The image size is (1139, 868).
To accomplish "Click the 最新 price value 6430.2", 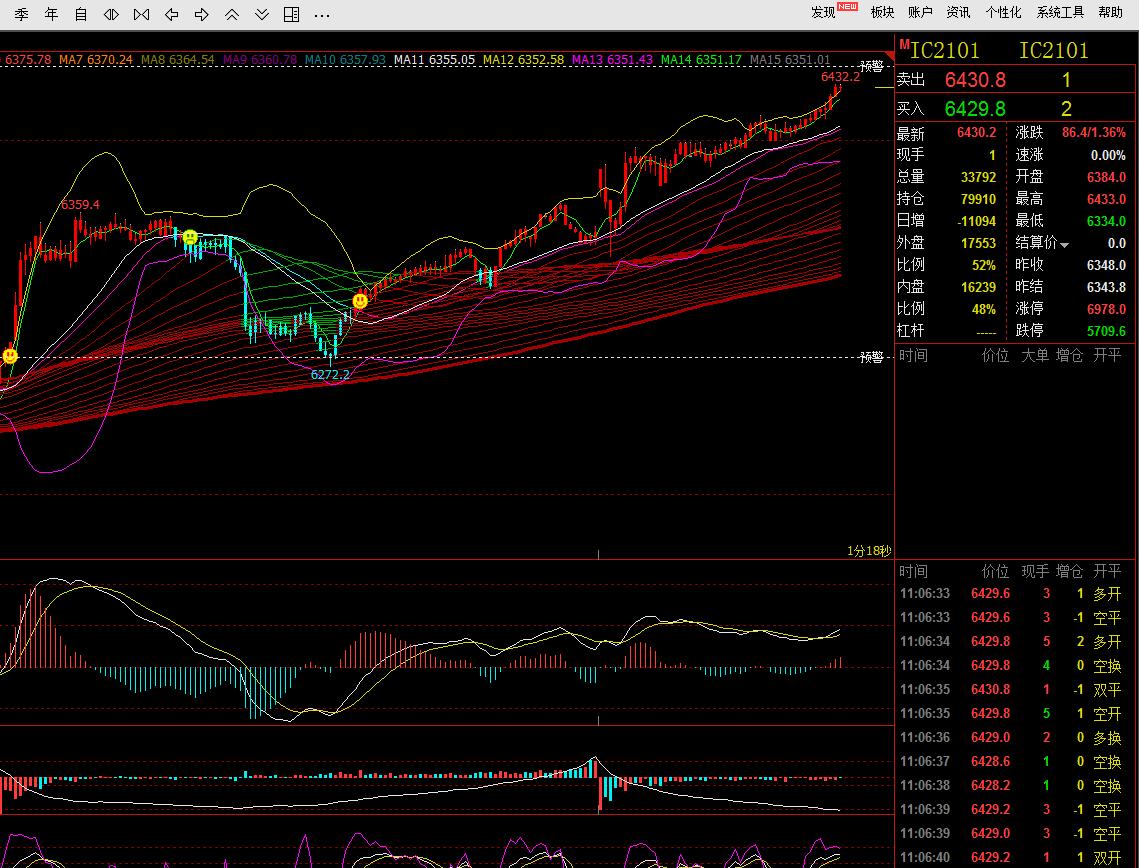I will [x=976, y=132].
